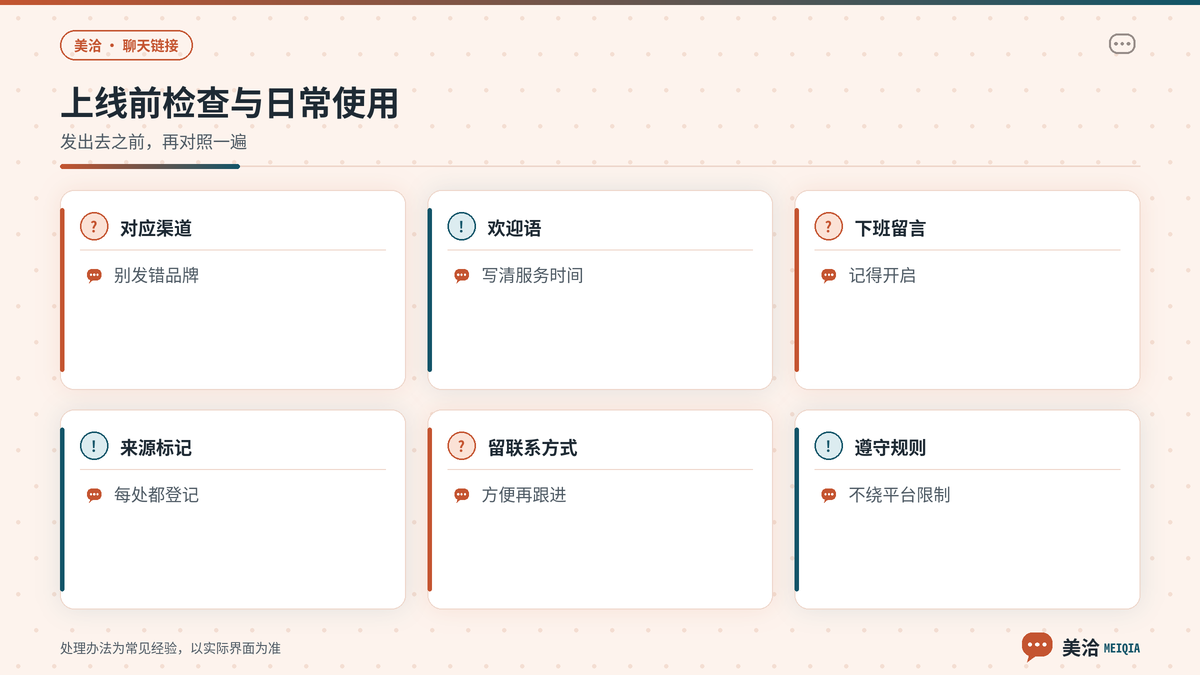The width and height of the screenshot is (1200, 675).
Task: Click the chat bubble icon at top right
Action: [1122, 44]
